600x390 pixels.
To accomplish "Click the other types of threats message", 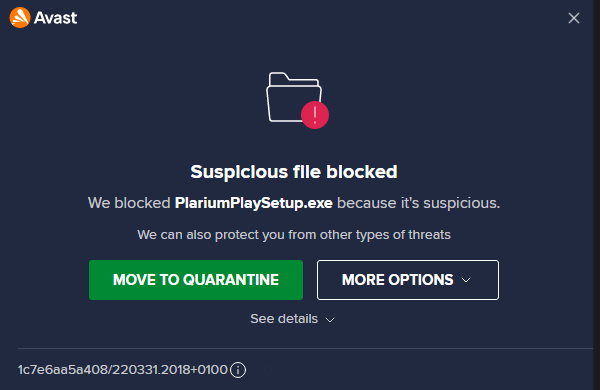I will [294, 235].
